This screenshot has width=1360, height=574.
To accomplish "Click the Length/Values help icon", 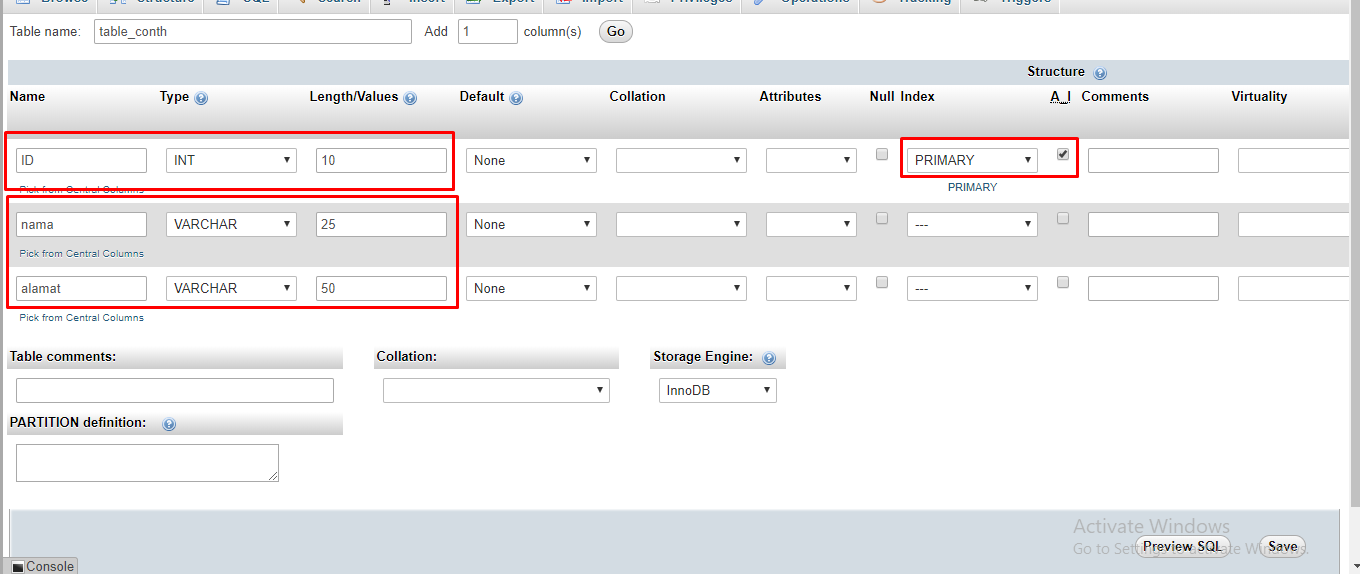I will click(410, 98).
